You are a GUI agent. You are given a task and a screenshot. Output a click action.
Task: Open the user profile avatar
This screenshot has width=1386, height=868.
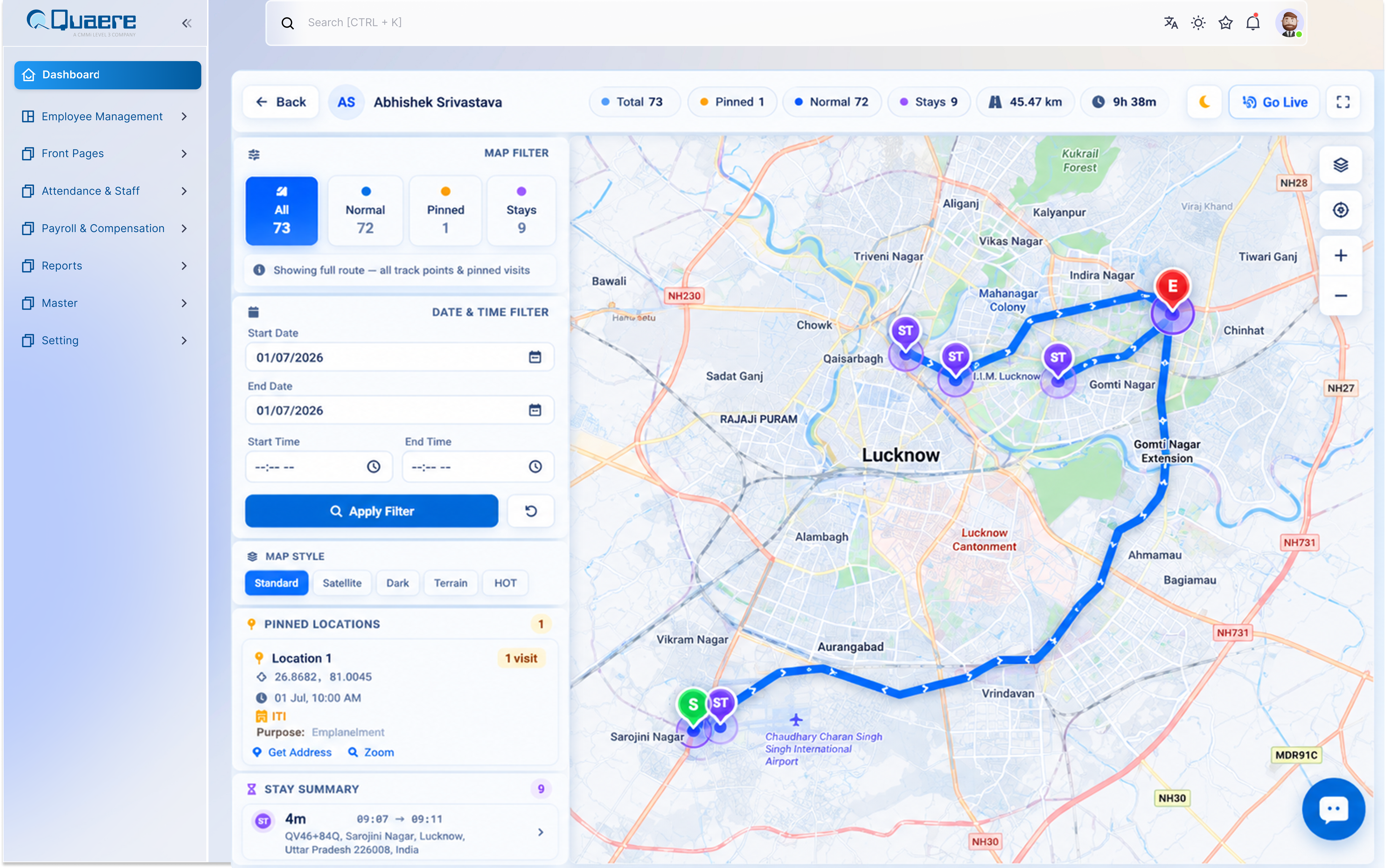click(1289, 23)
